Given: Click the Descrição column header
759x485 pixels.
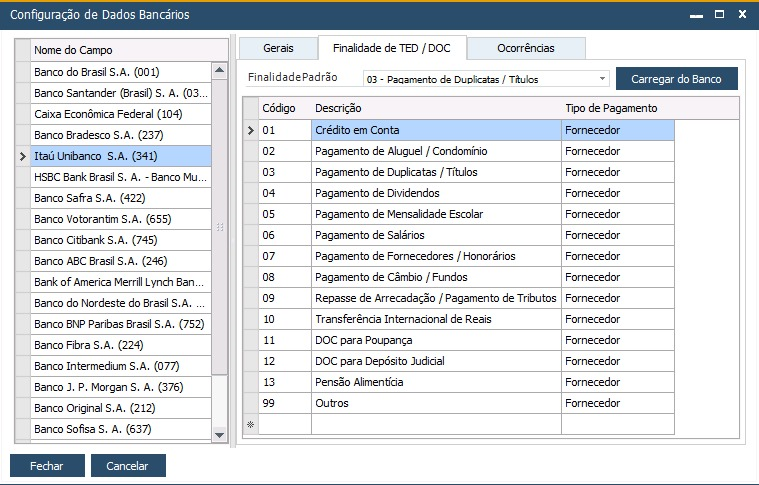Looking at the screenshot, I should [436, 108].
